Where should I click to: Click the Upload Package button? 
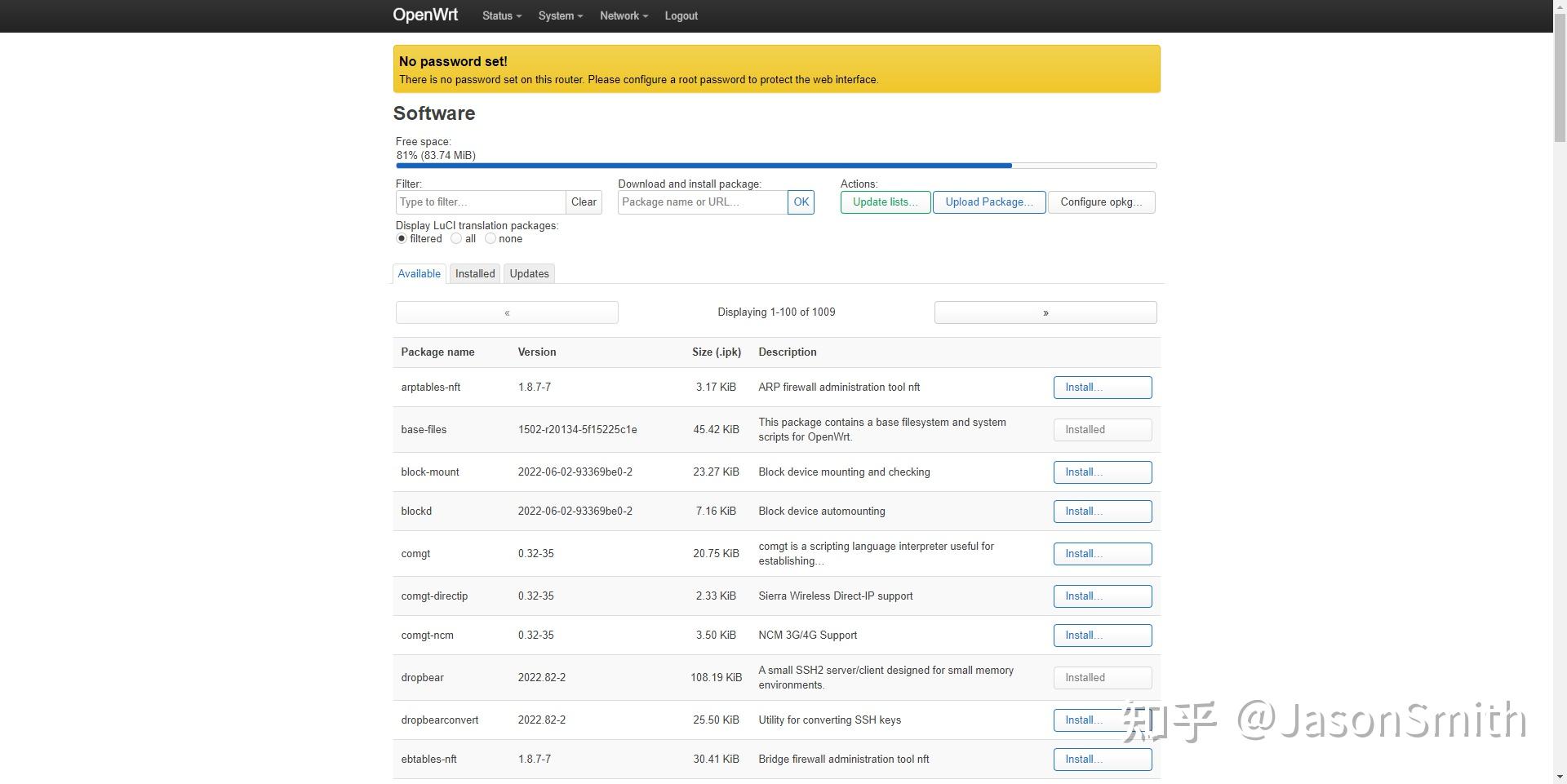coord(989,202)
